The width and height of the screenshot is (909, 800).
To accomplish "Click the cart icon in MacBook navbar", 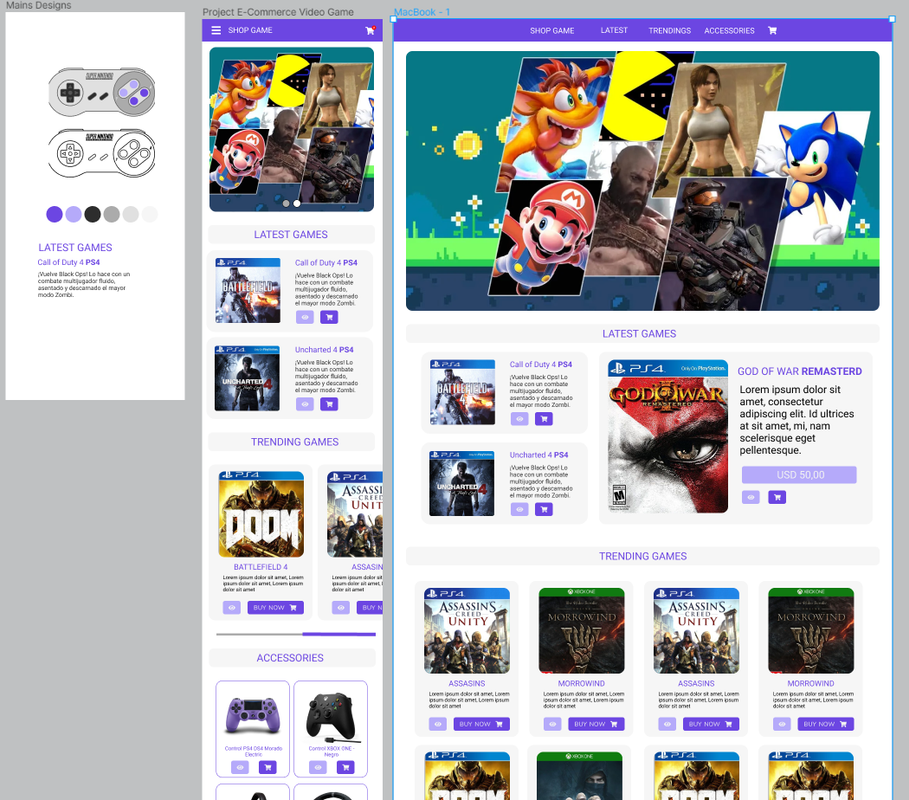I will 772,30.
